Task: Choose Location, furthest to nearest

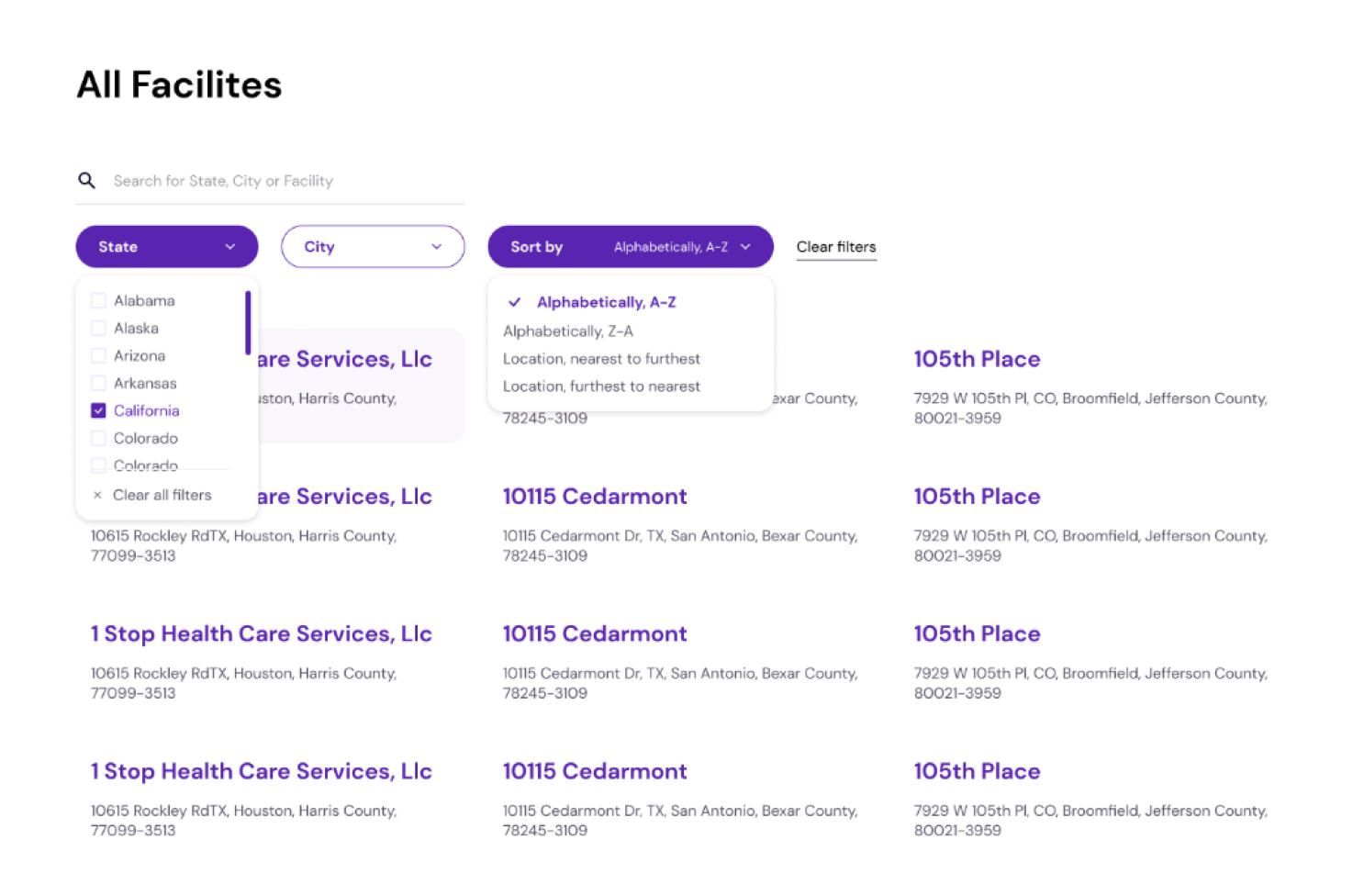Action: tap(601, 386)
